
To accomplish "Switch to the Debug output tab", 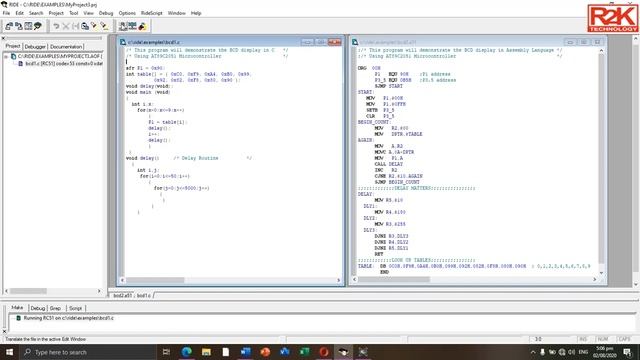I will click(38, 308).
